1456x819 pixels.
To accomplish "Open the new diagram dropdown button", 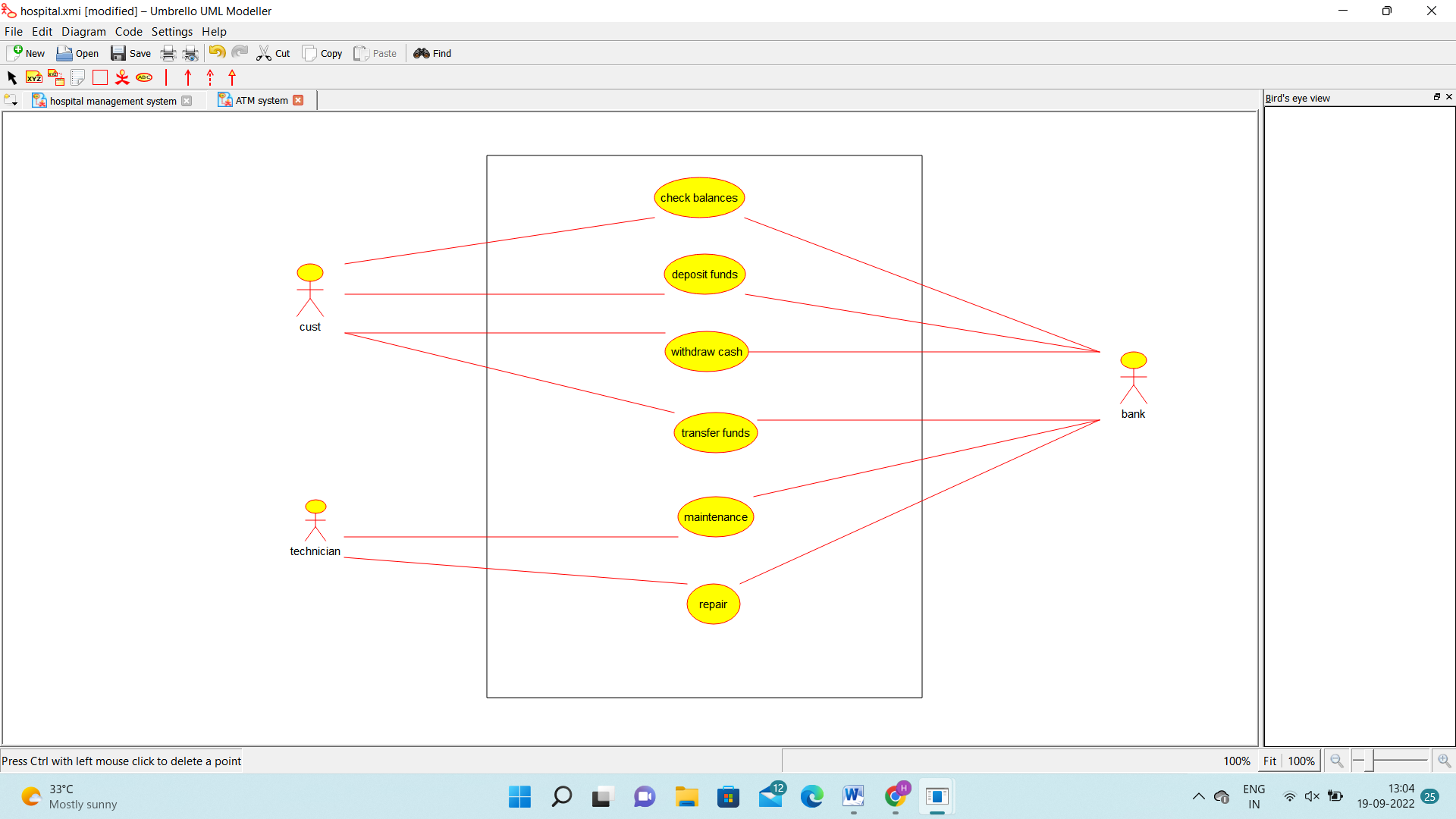I will 11,100.
